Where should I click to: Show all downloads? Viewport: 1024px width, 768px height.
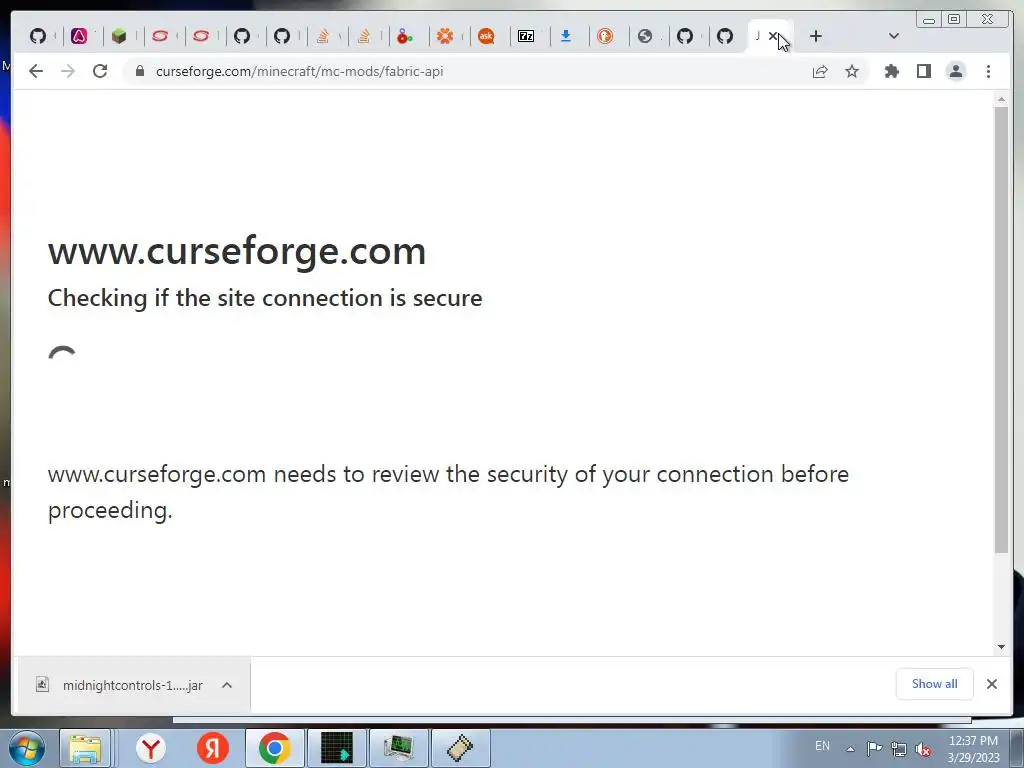point(935,684)
